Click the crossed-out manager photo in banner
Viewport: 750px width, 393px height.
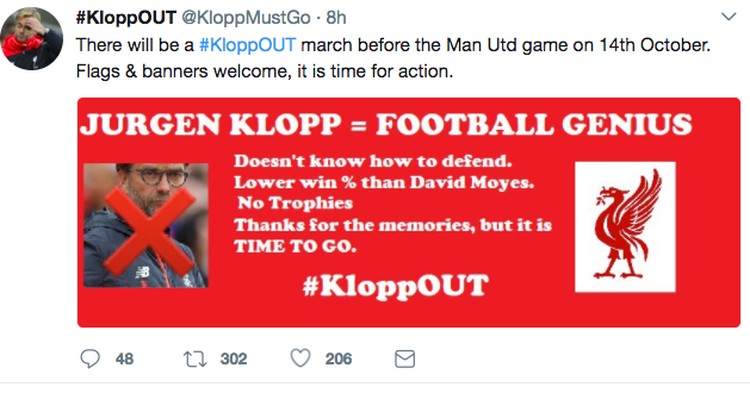point(146,225)
